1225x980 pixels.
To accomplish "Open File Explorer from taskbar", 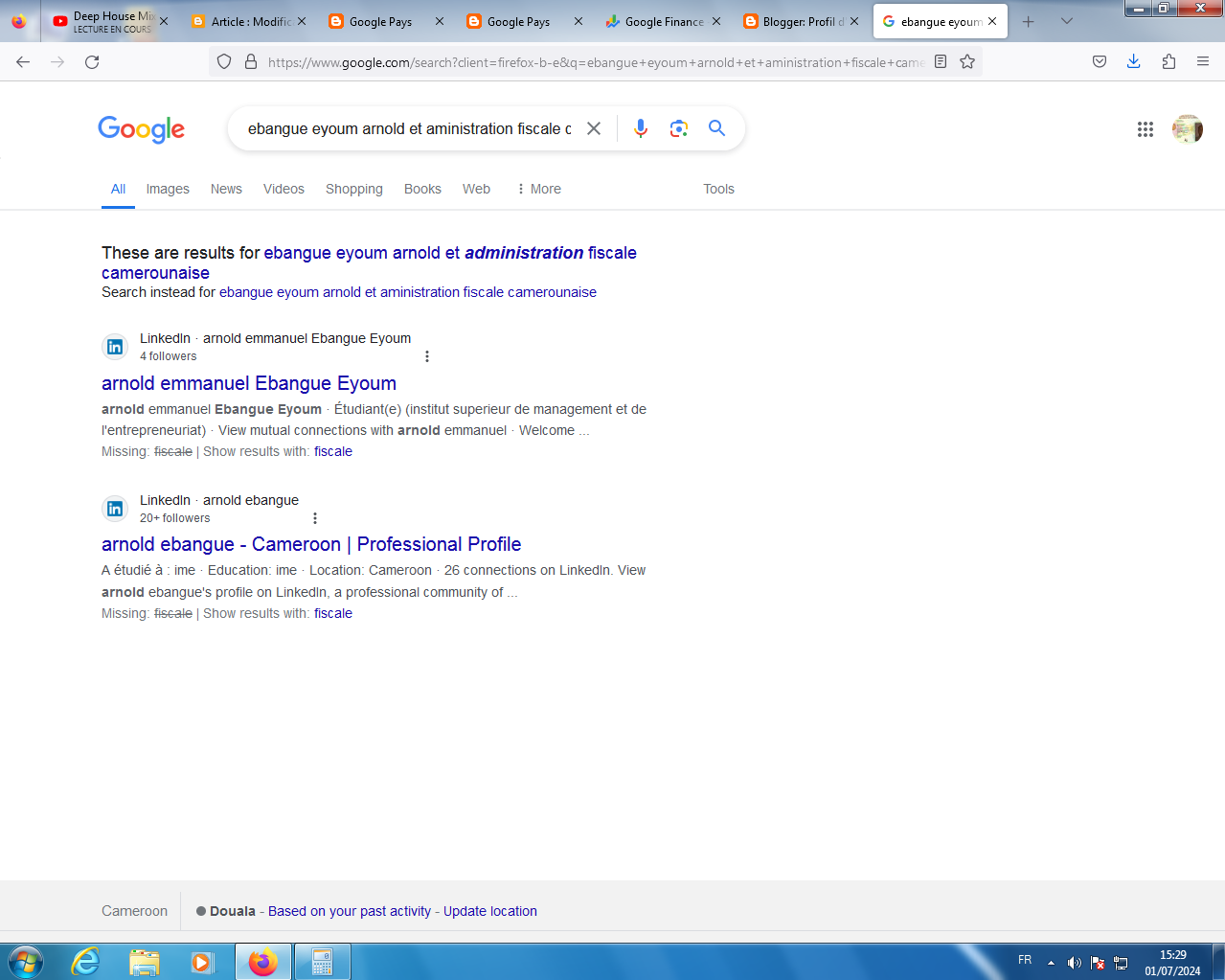I will 145,962.
